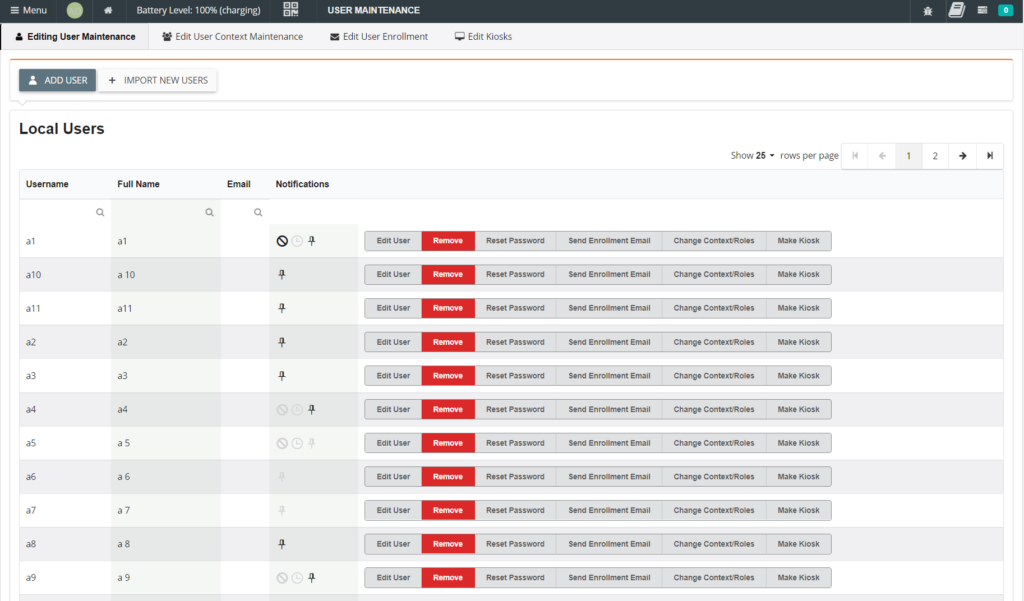Click the pin icon for user a8
Viewport: 1024px width, 601px height.
282,544
